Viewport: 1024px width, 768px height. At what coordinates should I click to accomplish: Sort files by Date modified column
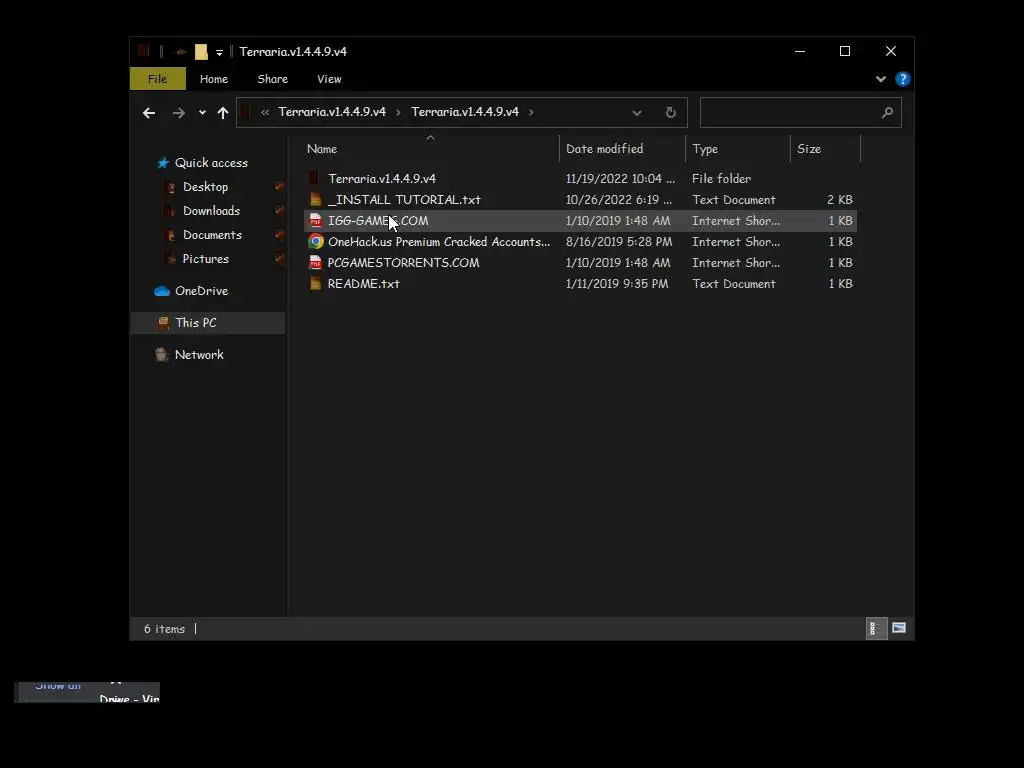point(622,149)
